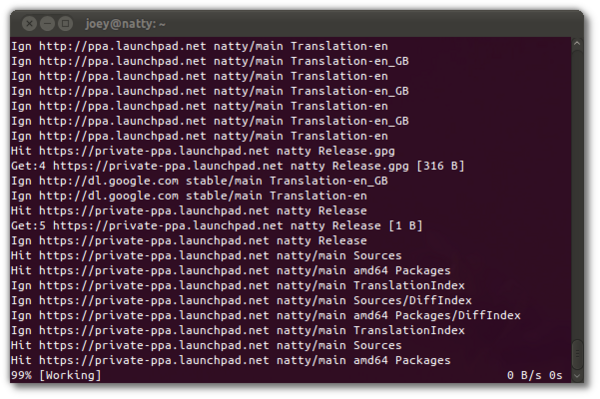This screenshot has height=399, width=600.
Task: Click the Sources/DiffIndex line
Action: tap(241, 301)
